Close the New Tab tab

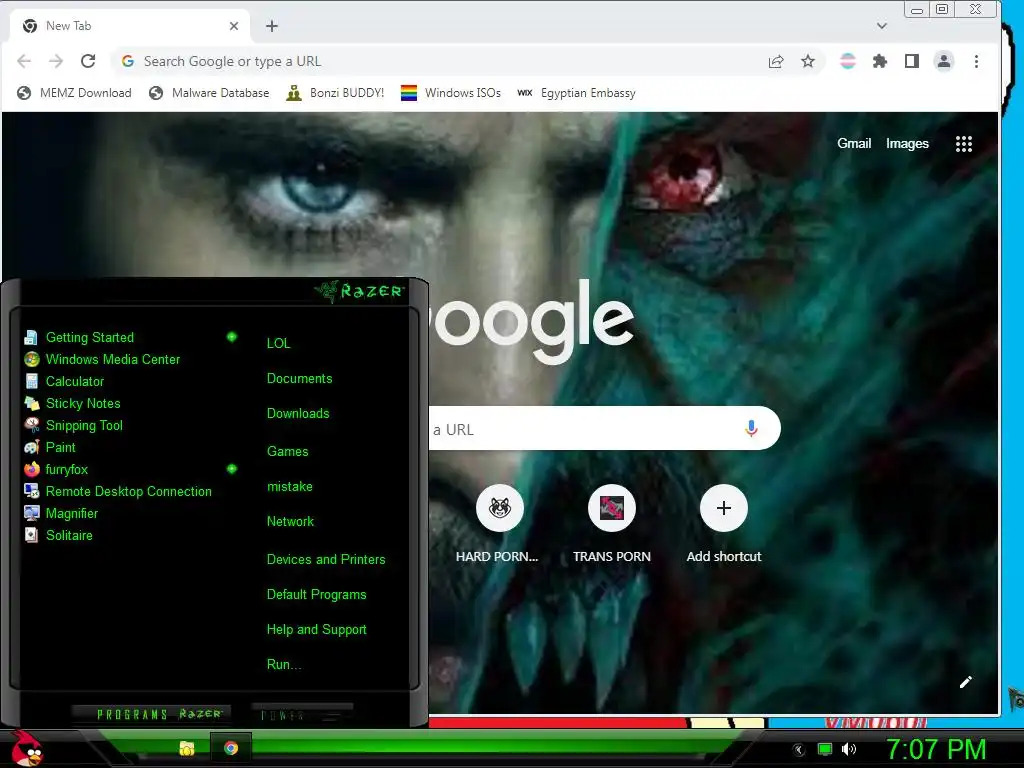234,26
